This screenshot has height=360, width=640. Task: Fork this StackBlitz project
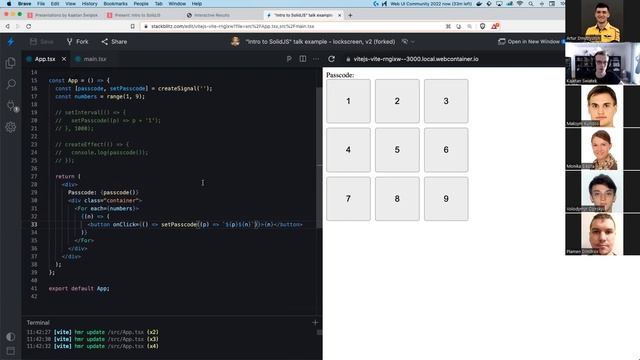(x=78, y=42)
